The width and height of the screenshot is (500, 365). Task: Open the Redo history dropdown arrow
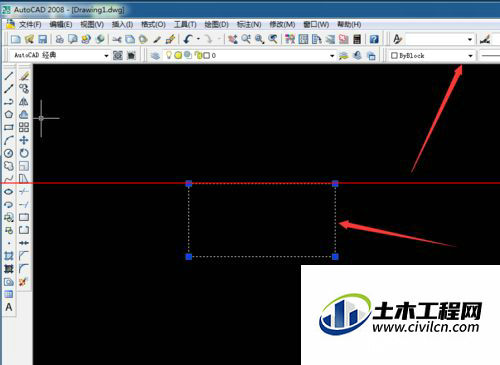219,39
